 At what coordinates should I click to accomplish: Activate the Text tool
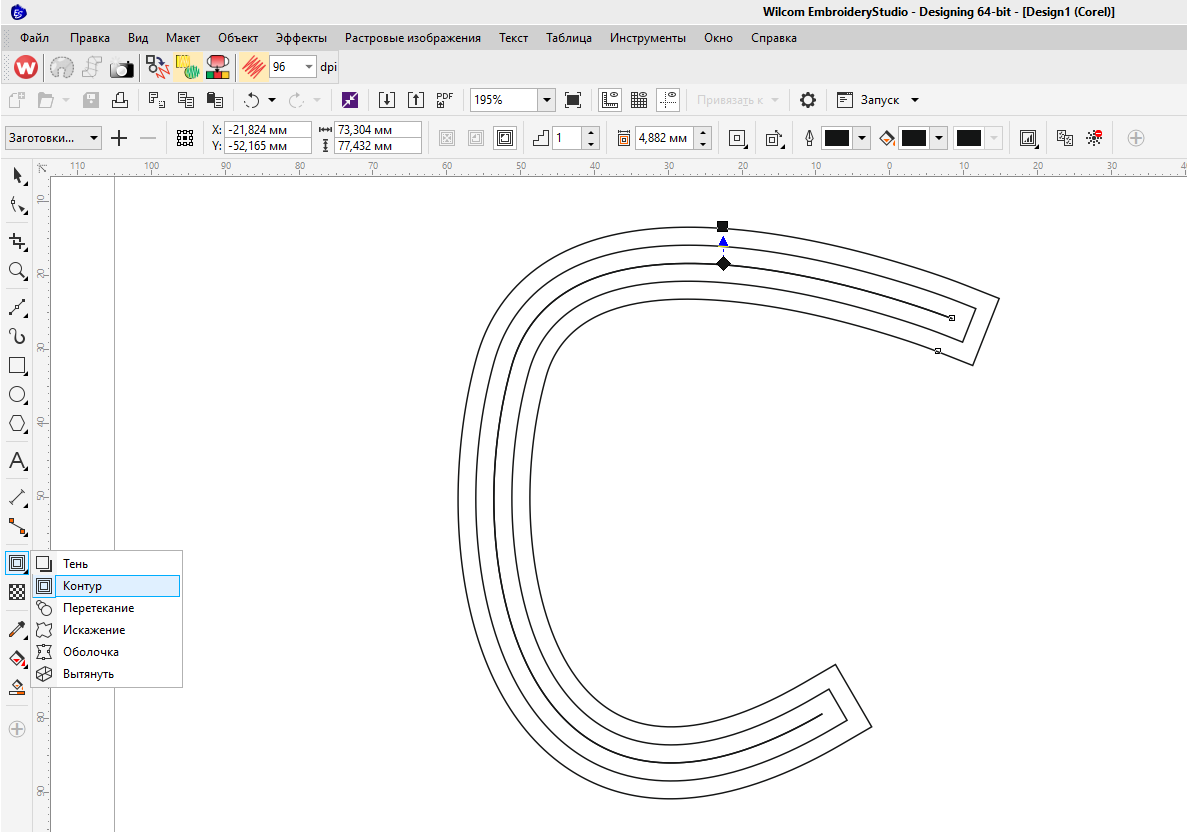[17, 461]
